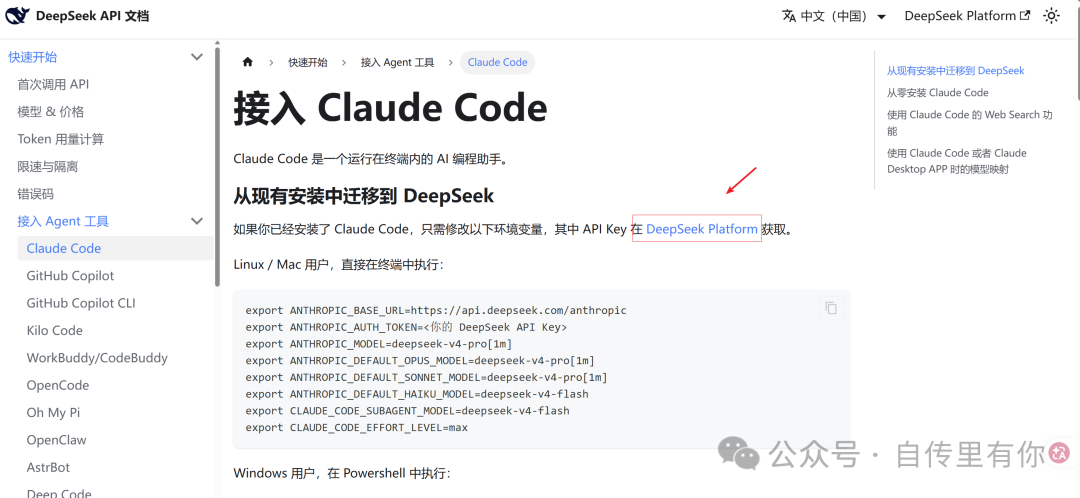Open Kilo Code sidebar item
1080x498 pixels.
click(x=54, y=331)
